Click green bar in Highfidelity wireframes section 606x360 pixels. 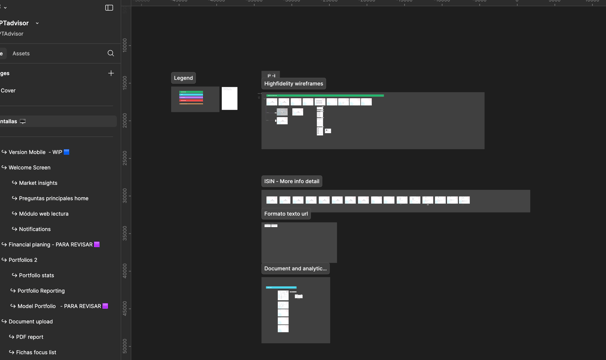pyautogui.click(x=325, y=96)
